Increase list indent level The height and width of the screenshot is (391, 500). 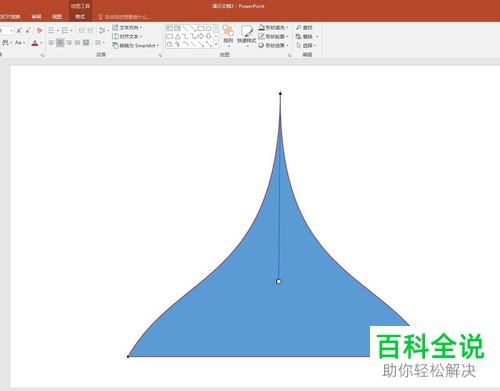click(x=90, y=31)
